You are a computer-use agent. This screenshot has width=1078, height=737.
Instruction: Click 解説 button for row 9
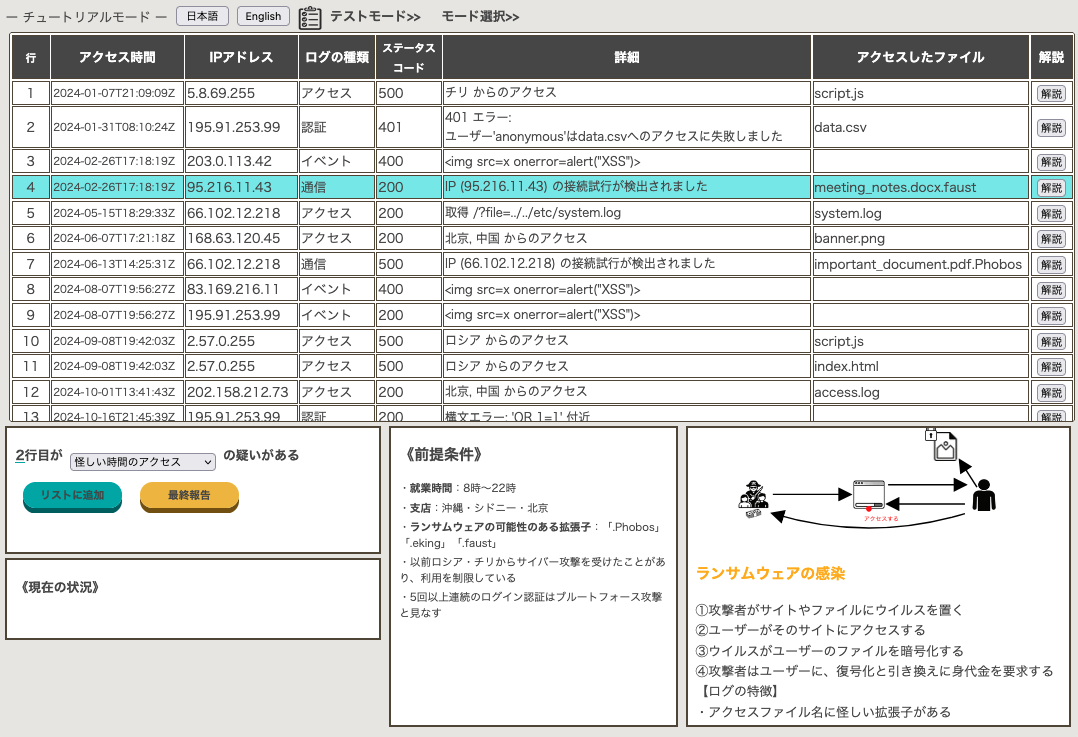(x=1051, y=316)
